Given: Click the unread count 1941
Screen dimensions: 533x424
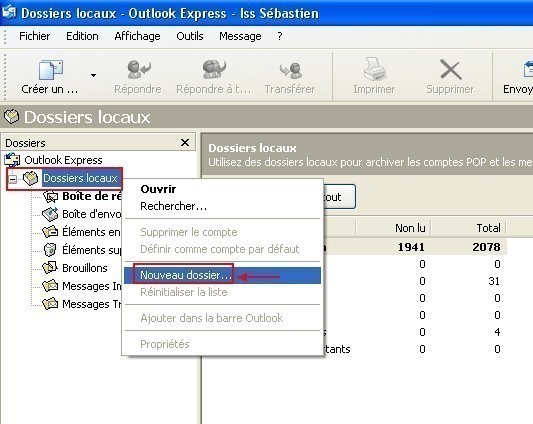Looking at the screenshot, I should coord(411,247).
